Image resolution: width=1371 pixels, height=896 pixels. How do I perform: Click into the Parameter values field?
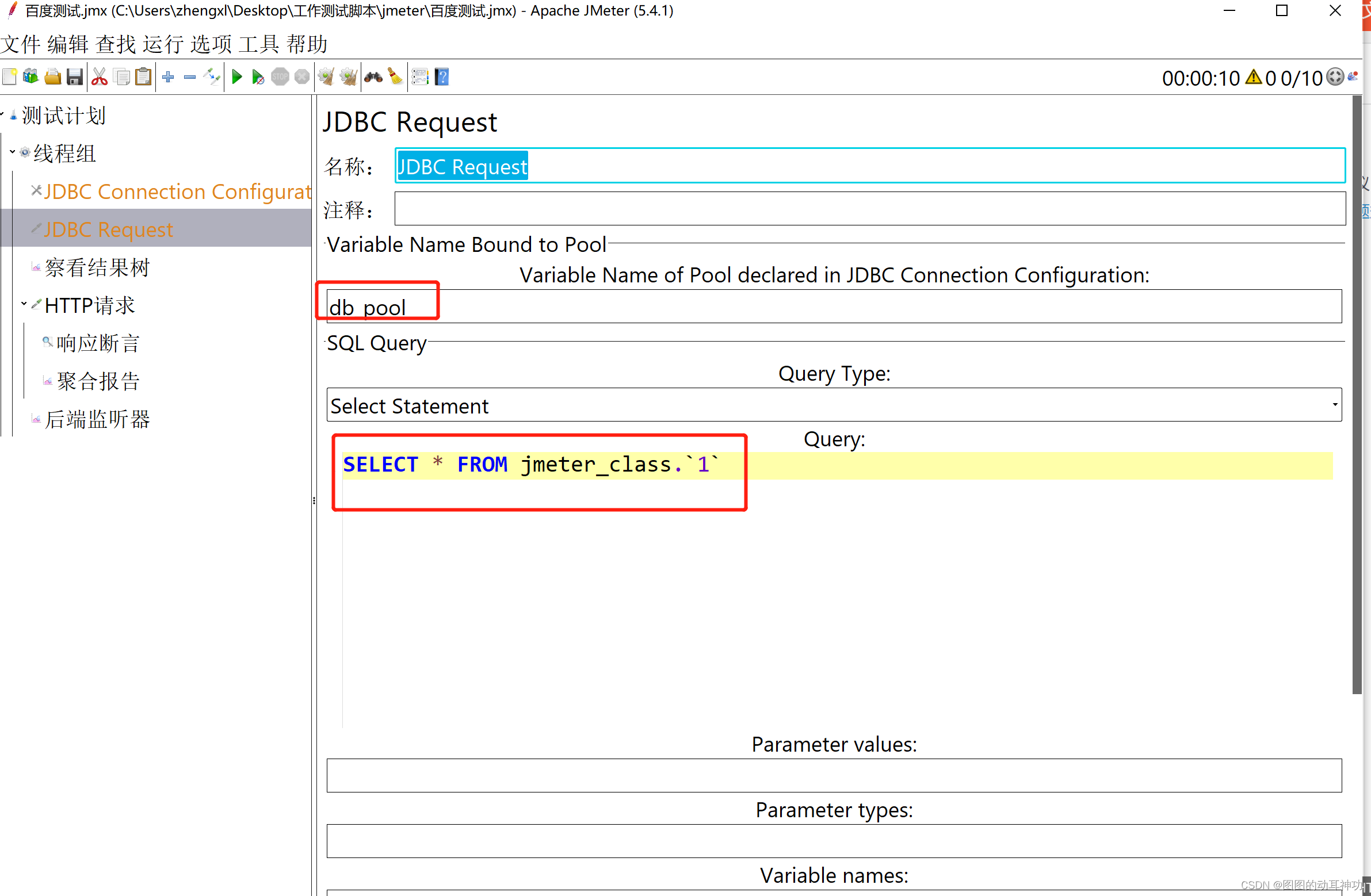tap(834, 776)
